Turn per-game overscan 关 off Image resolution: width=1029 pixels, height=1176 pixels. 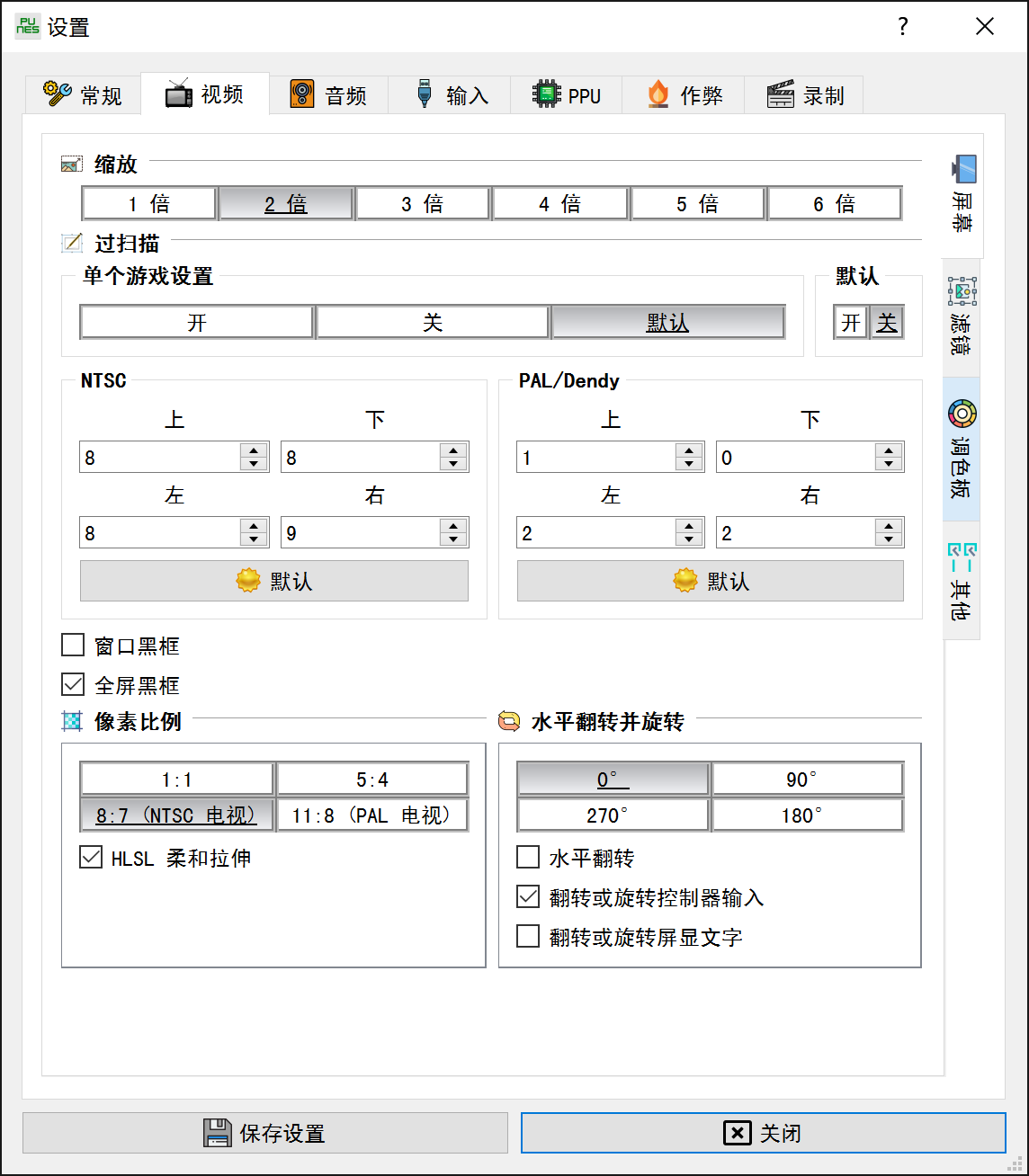433,322
